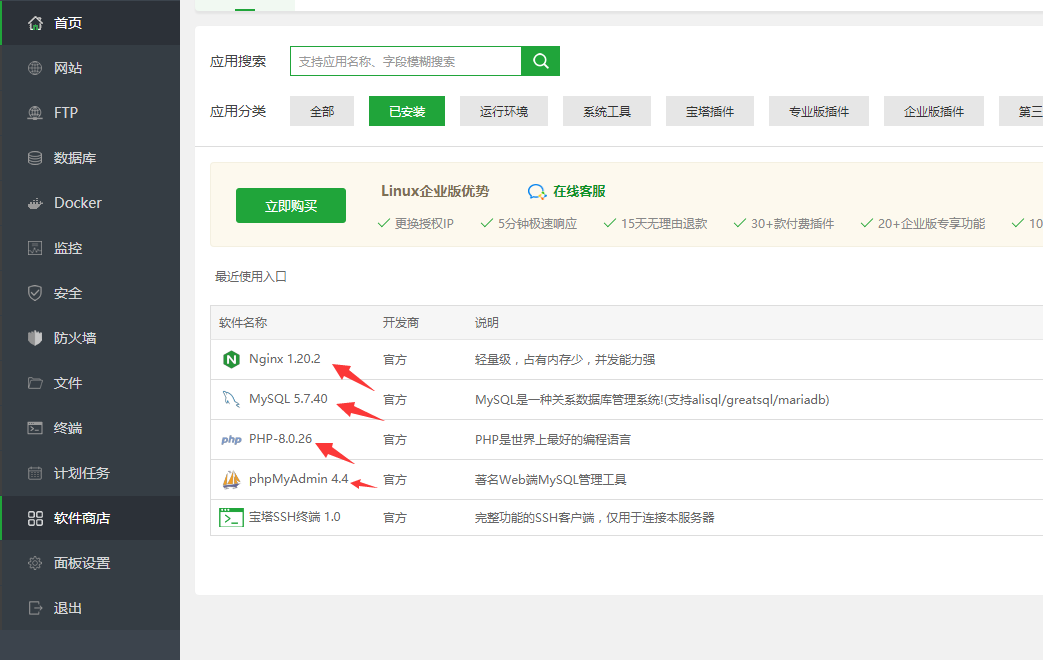Click the phpMyAdmin sailboat icon

point(231,479)
